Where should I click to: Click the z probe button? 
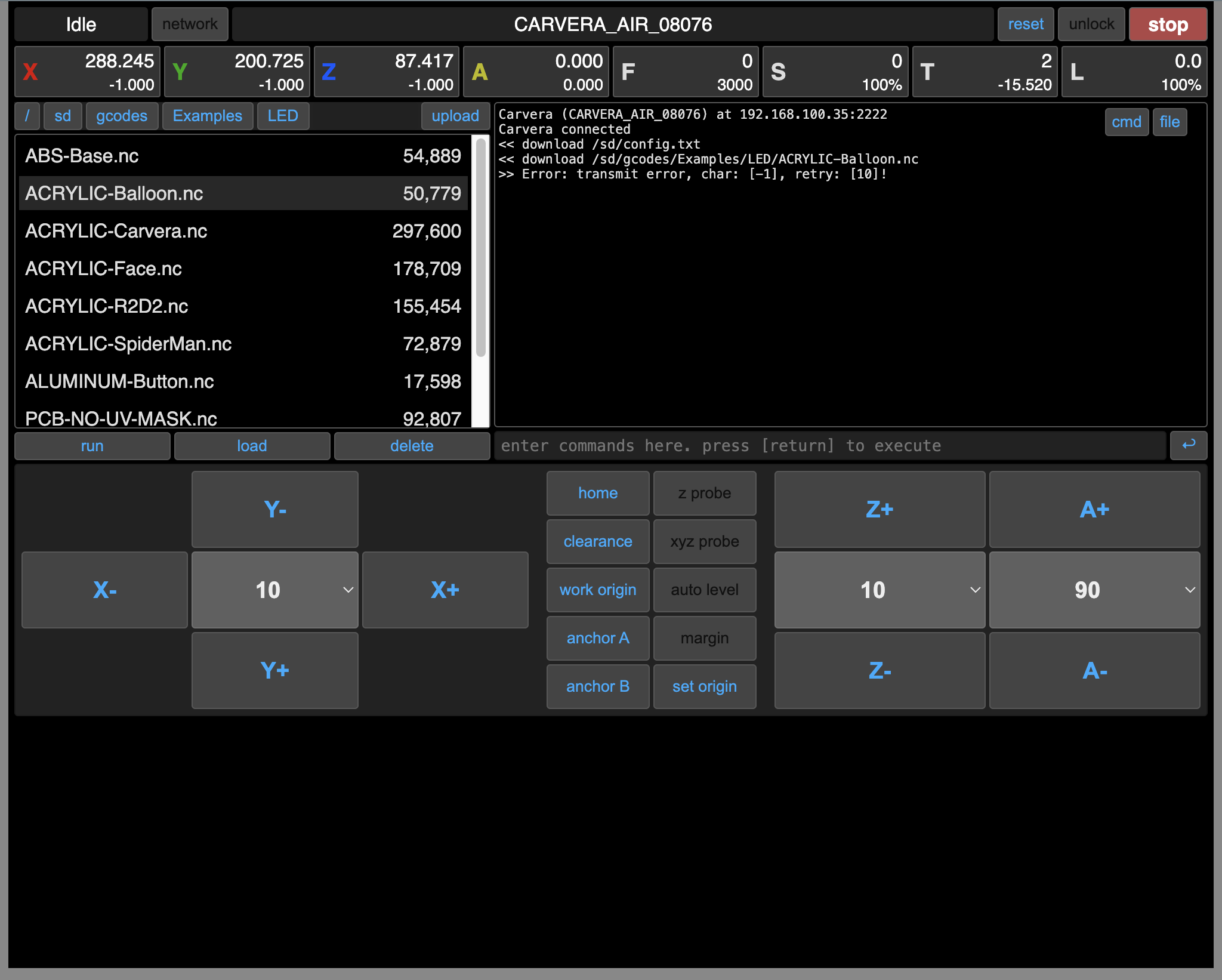point(705,493)
